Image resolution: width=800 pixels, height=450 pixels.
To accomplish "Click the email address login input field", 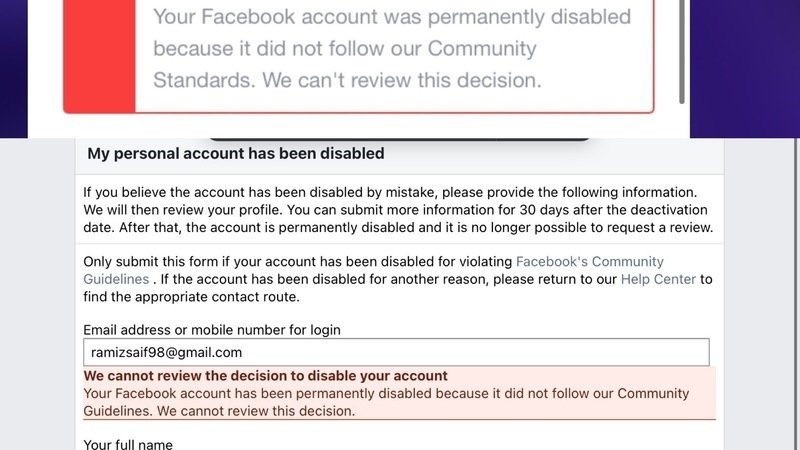I will (396, 352).
